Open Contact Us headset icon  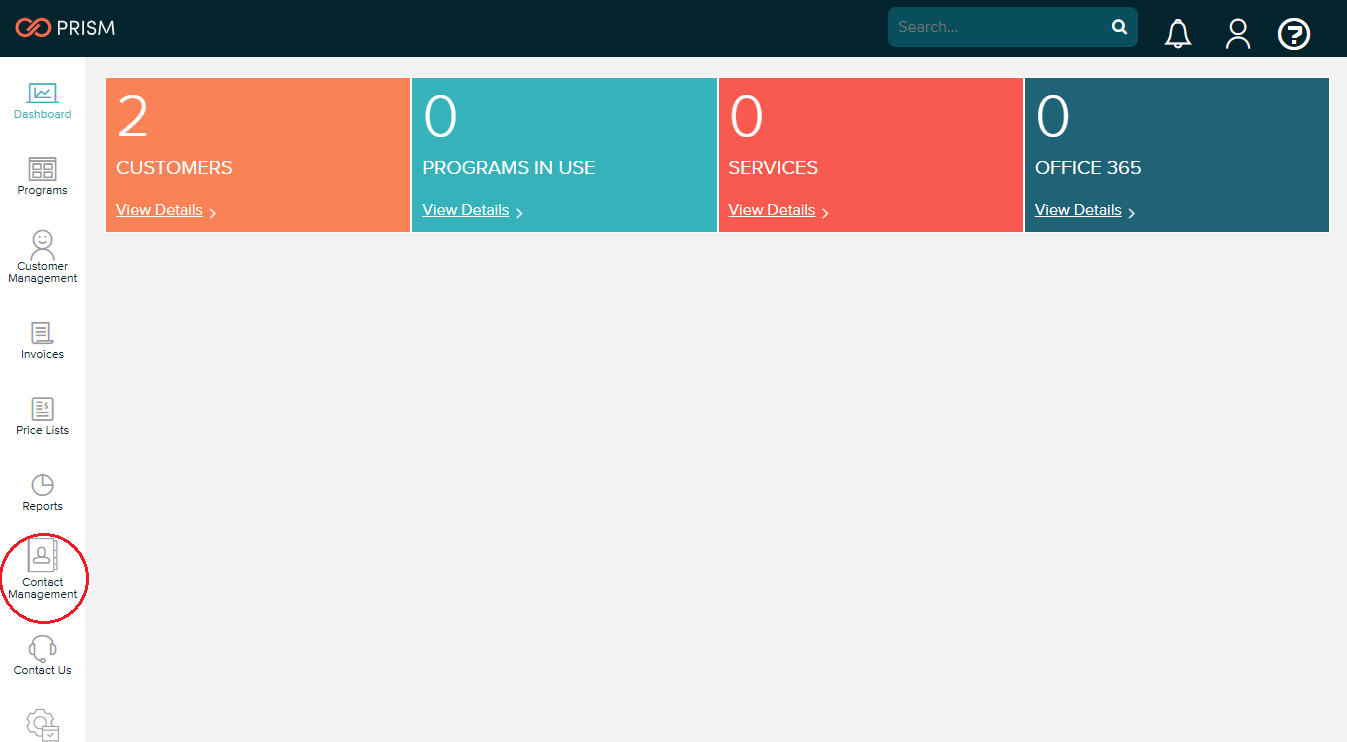coord(42,655)
